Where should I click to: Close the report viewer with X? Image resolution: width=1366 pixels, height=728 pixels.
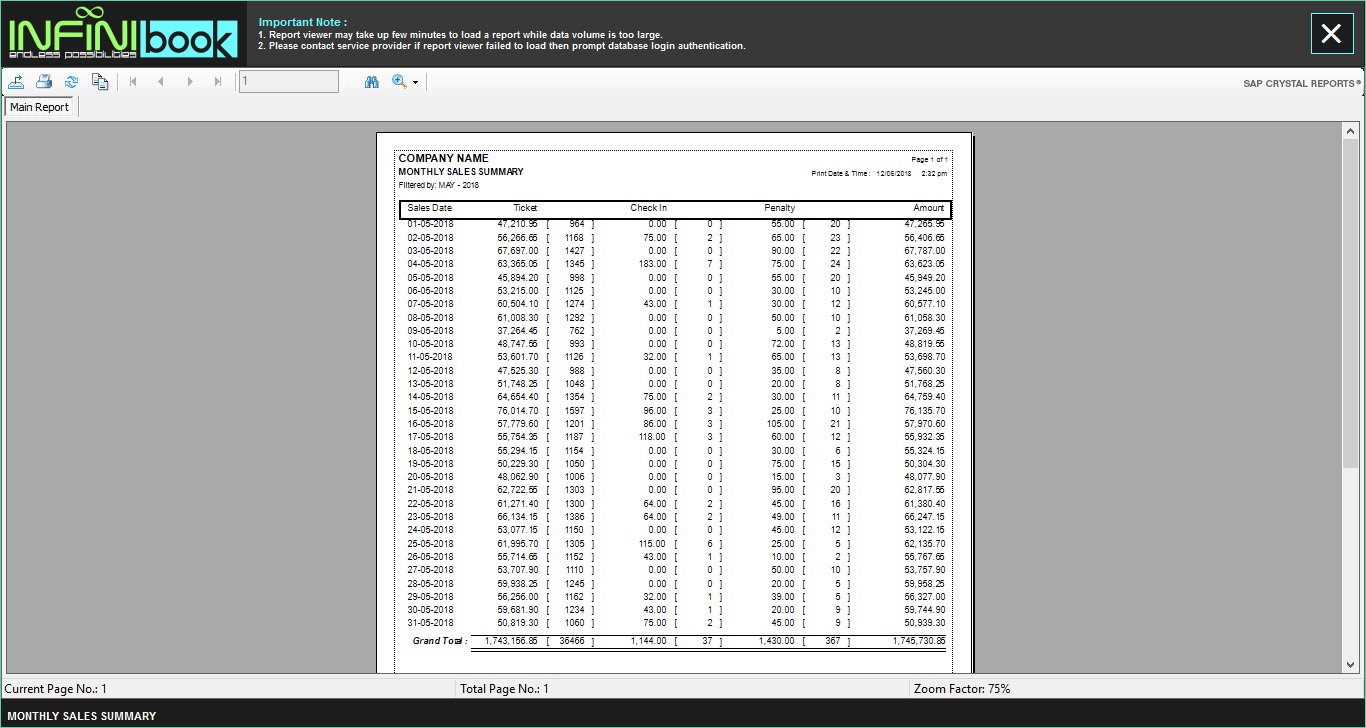click(x=1331, y=34)
